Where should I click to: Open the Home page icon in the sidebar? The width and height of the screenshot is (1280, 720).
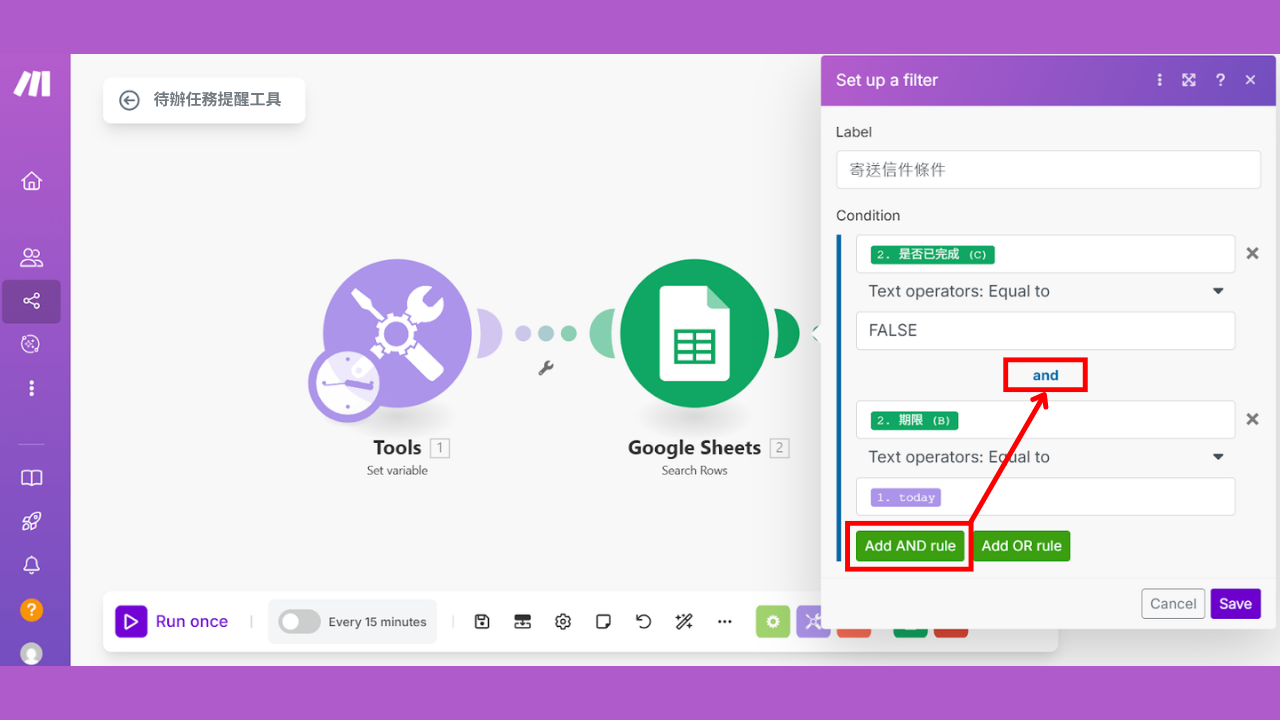click(32, 181)
